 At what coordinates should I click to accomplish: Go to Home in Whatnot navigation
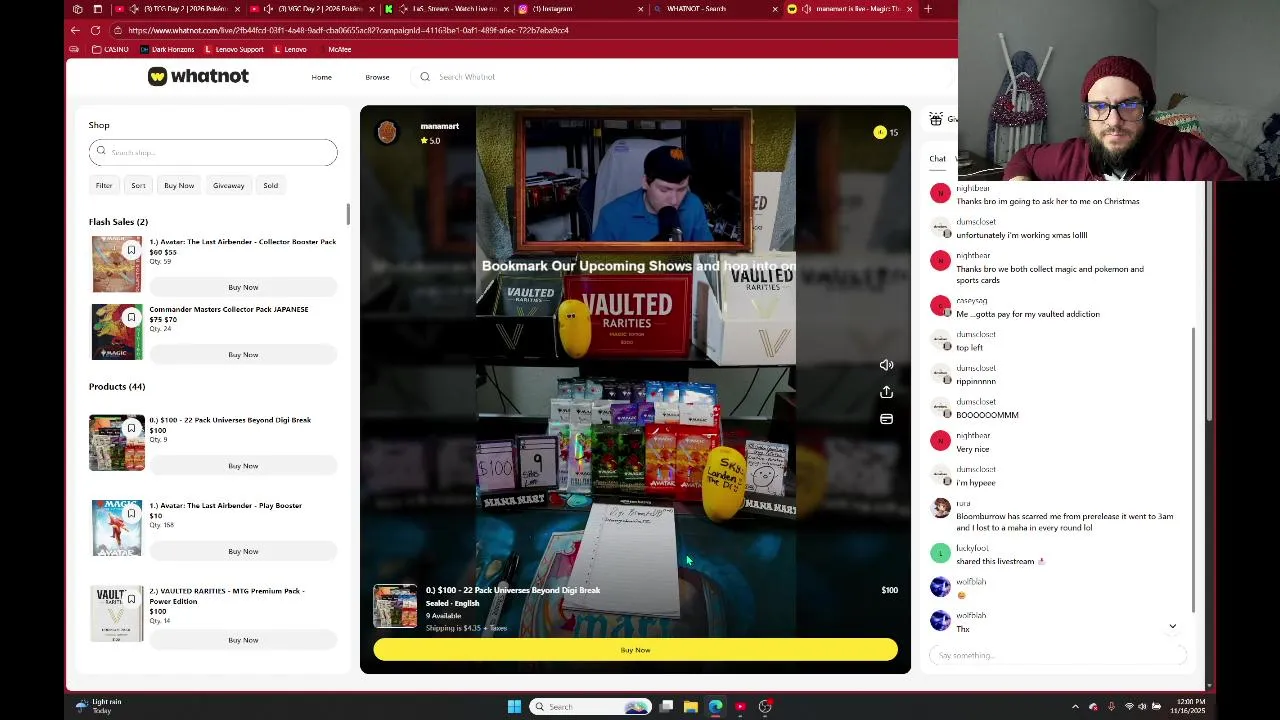[x=321, y=77]
